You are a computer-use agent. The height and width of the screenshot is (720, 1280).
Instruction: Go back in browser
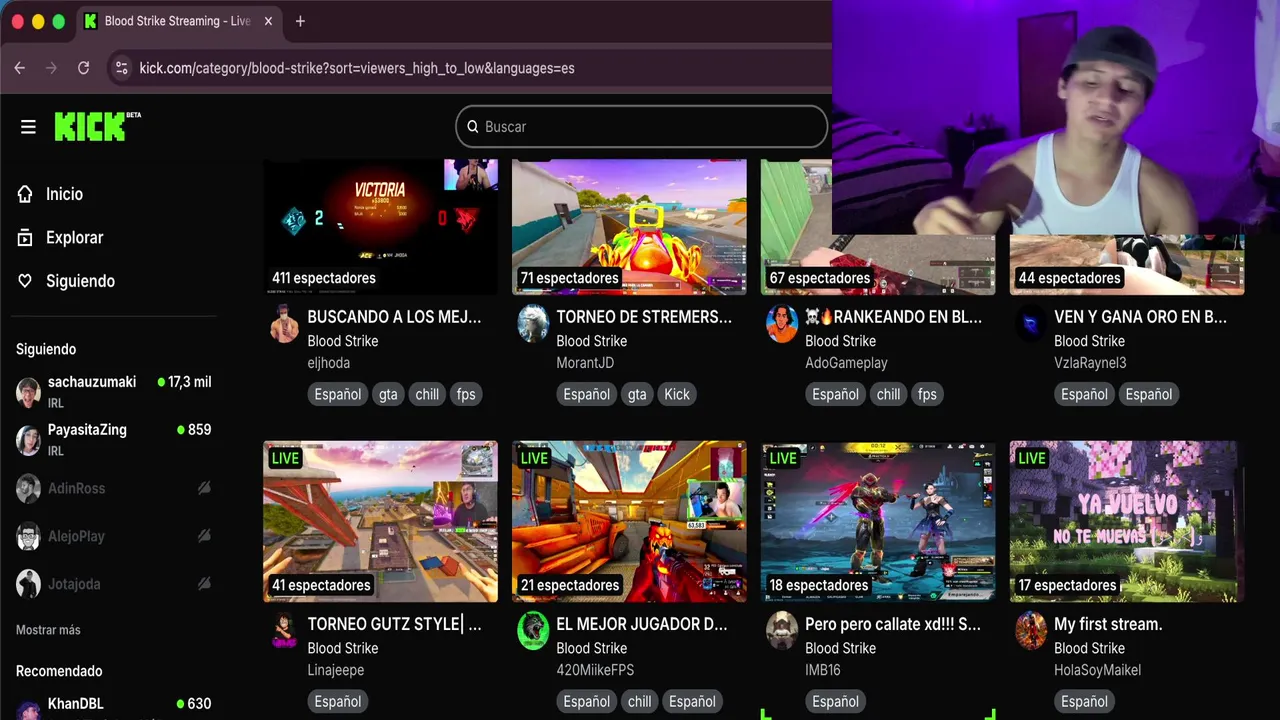tap(20, 68)
